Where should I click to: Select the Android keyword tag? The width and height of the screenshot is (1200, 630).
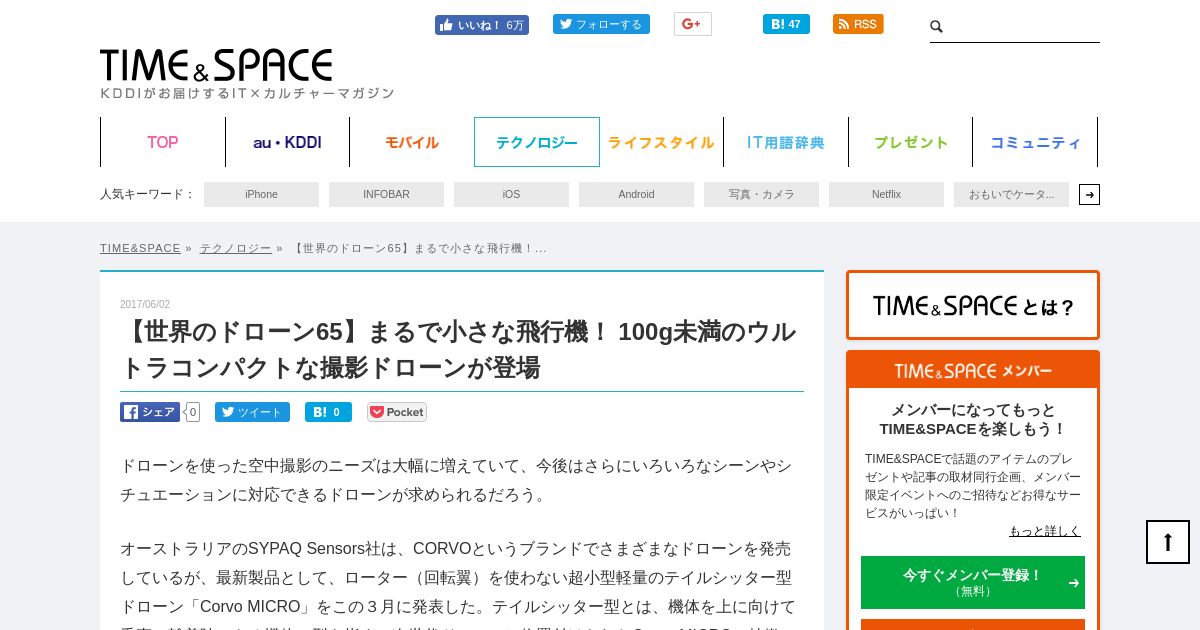coord(636,194)
